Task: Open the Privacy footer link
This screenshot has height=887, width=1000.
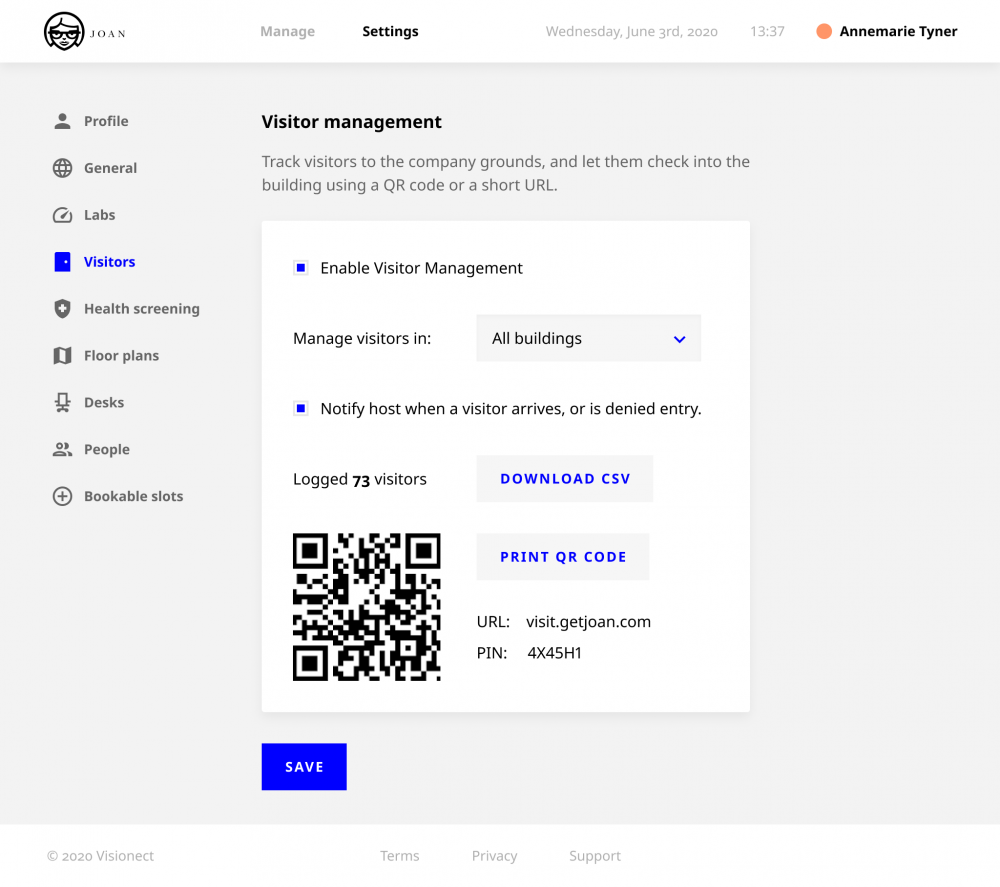Action: (x=494, y=856)
